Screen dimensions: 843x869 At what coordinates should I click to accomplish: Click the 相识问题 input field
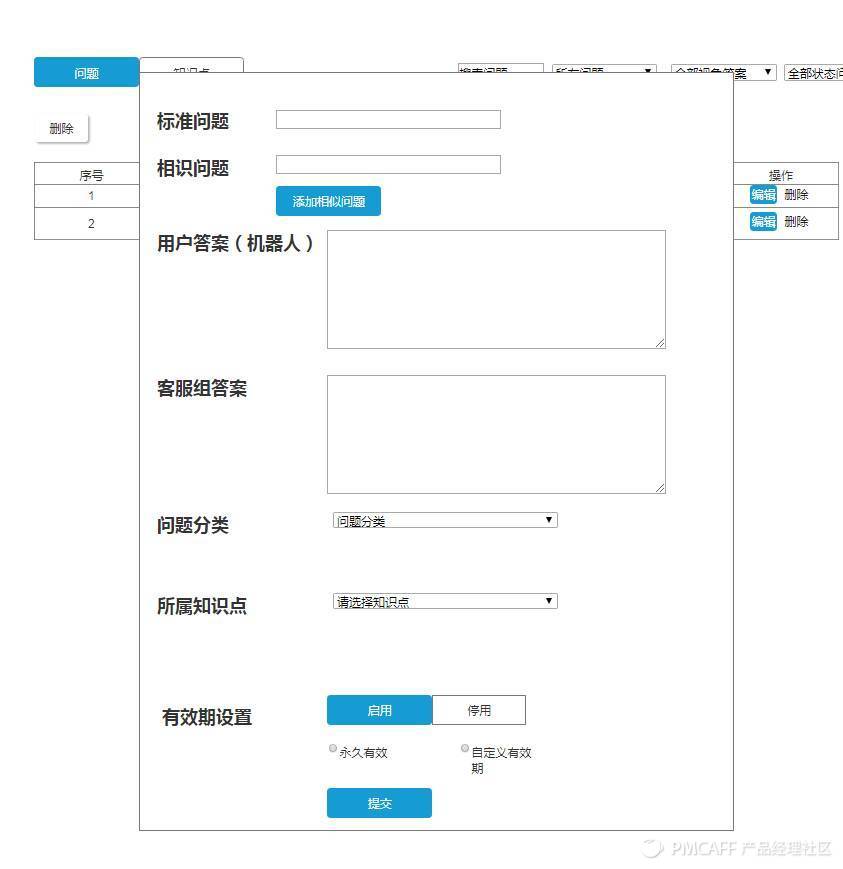(388, 164)
